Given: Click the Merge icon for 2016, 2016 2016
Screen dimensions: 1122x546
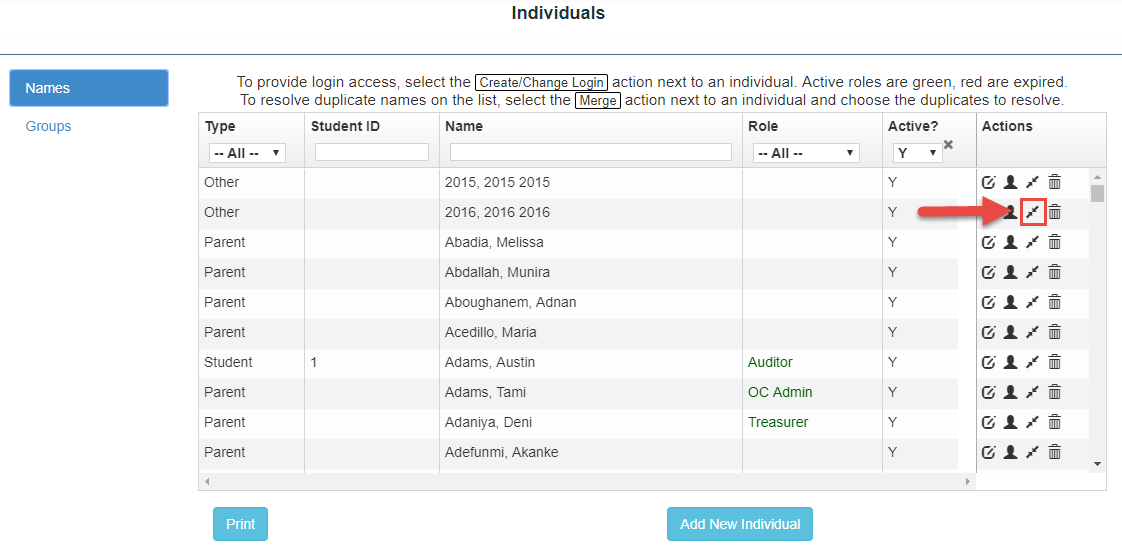Looking at the screenshot, I should point(1033,212).
